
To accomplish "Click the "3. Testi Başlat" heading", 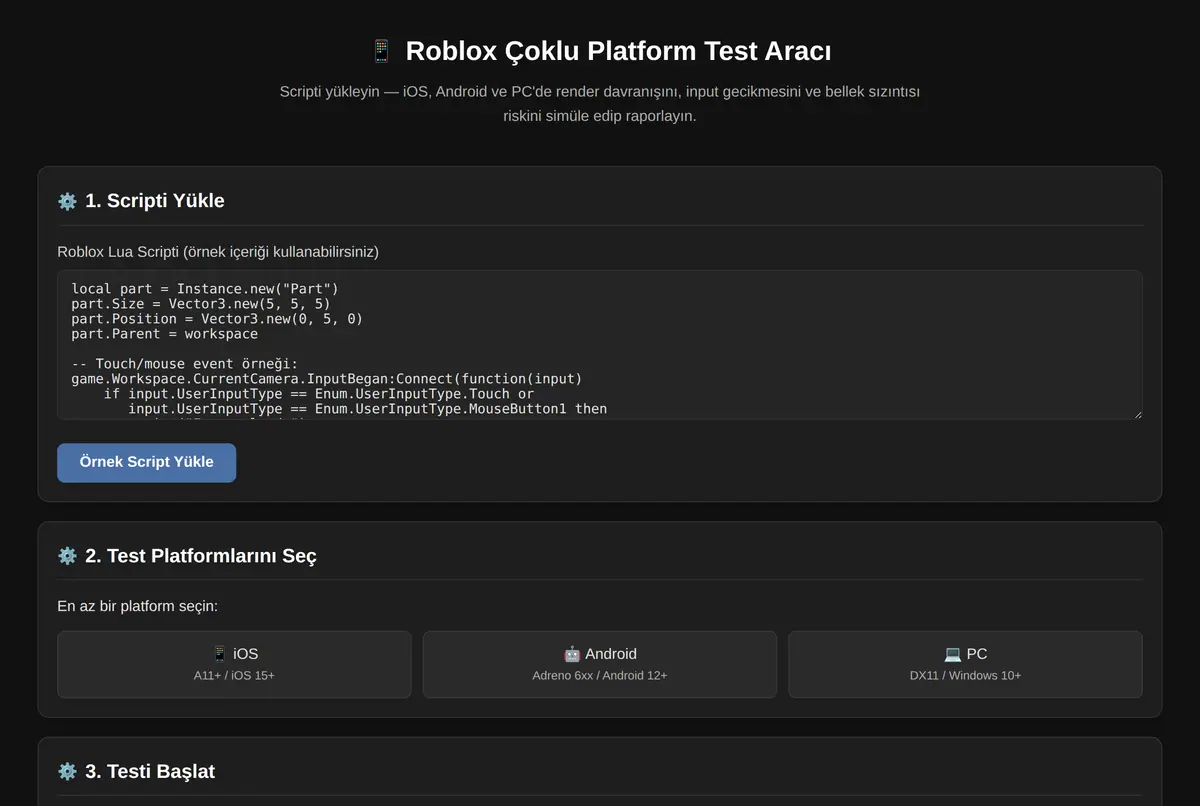I will tap(150, 772).
